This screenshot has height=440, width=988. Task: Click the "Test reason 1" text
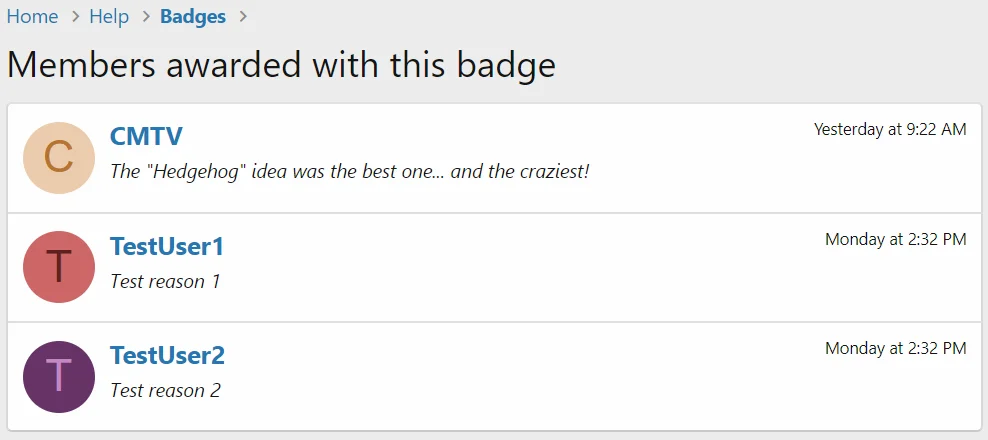165,281
